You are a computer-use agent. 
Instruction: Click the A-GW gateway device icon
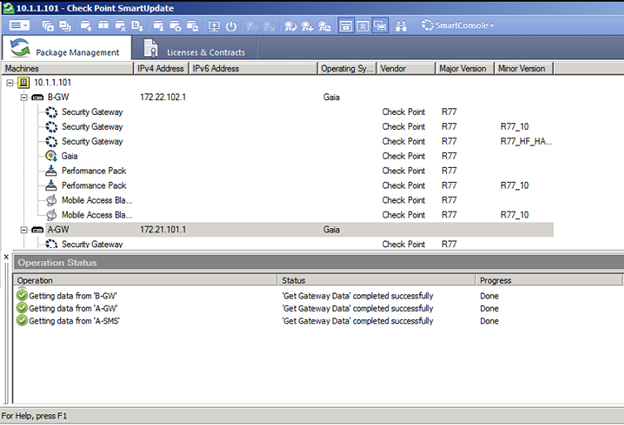coord(37,230)
